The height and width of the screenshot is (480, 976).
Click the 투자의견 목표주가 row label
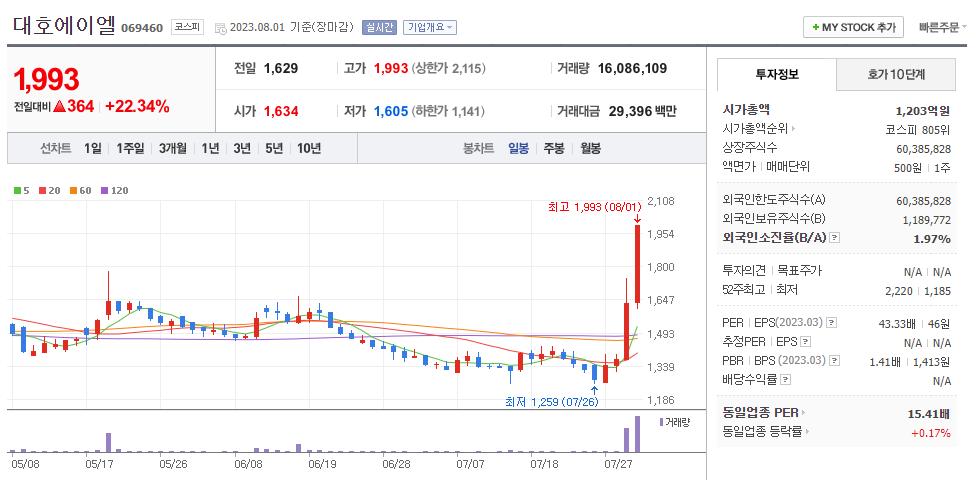pos(772,271)
